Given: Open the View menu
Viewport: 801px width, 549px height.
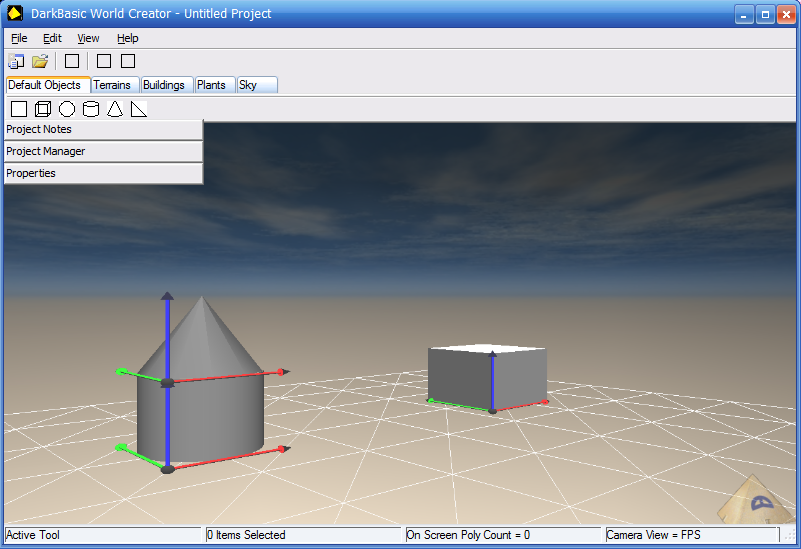Looking at the screenshot, I should [x=88, y=38].
